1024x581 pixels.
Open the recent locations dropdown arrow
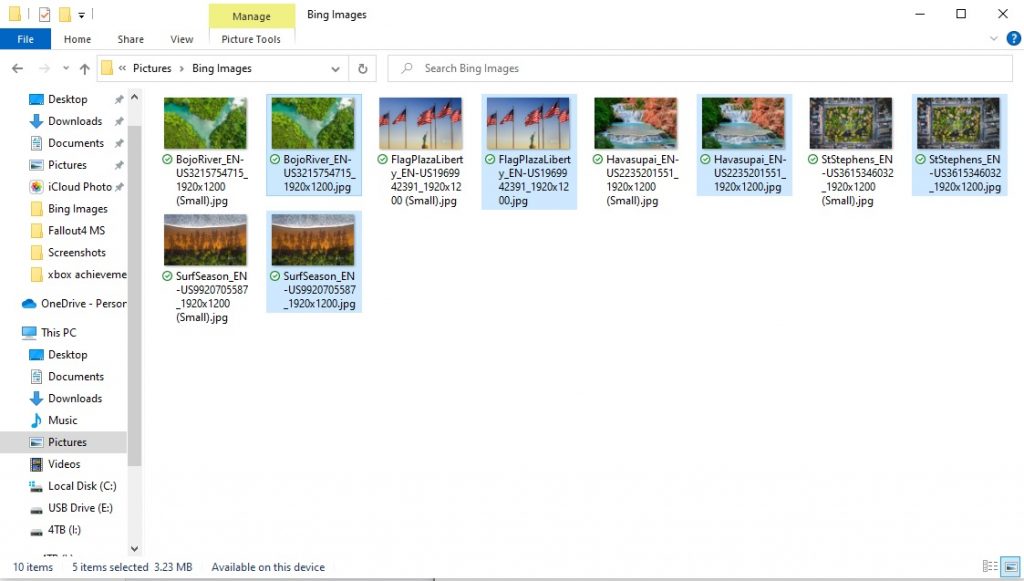point(65,68)
